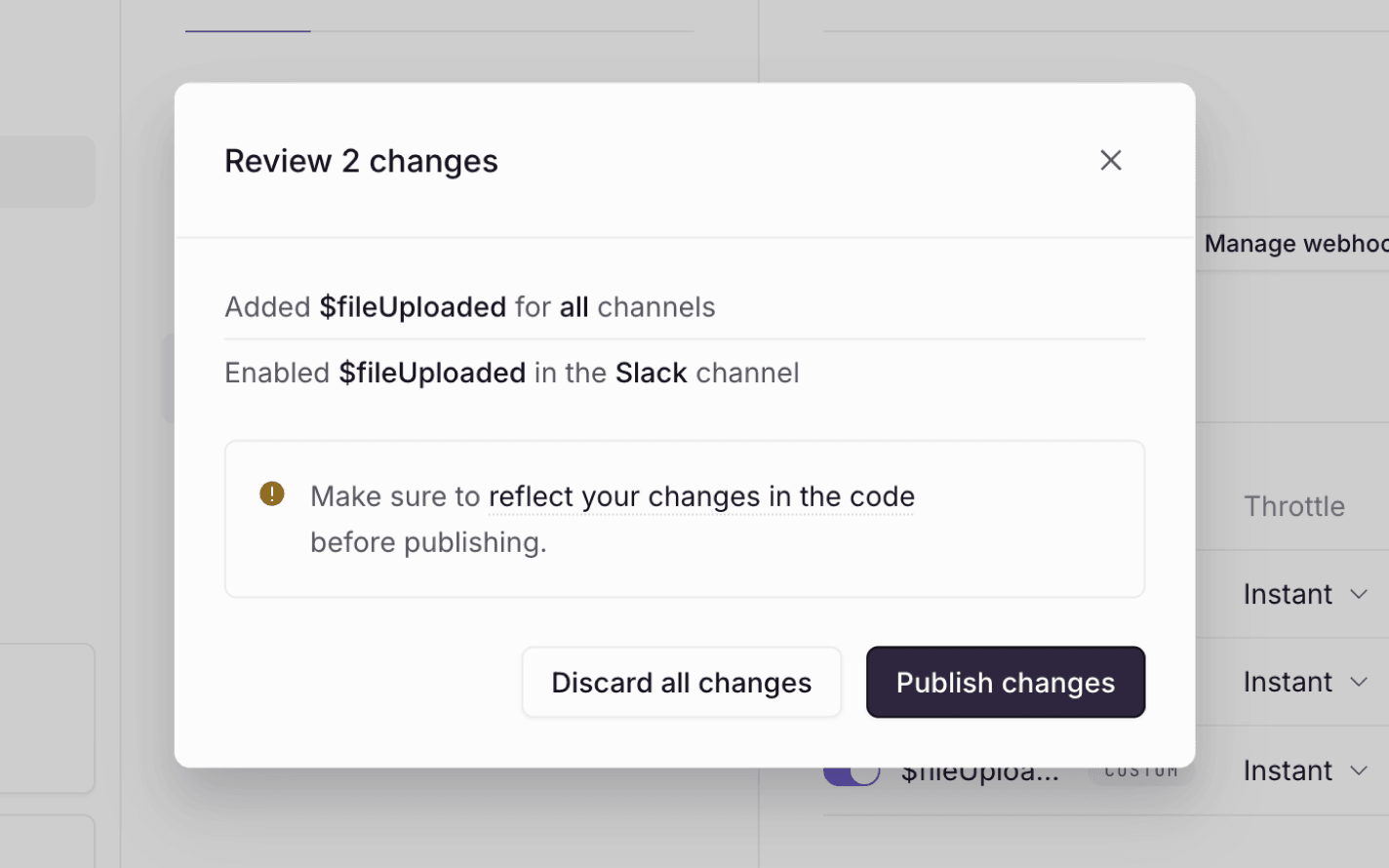This screenshot has height=868, width=1389.
Task: Click the Discard all changes button
Action: 681,682
